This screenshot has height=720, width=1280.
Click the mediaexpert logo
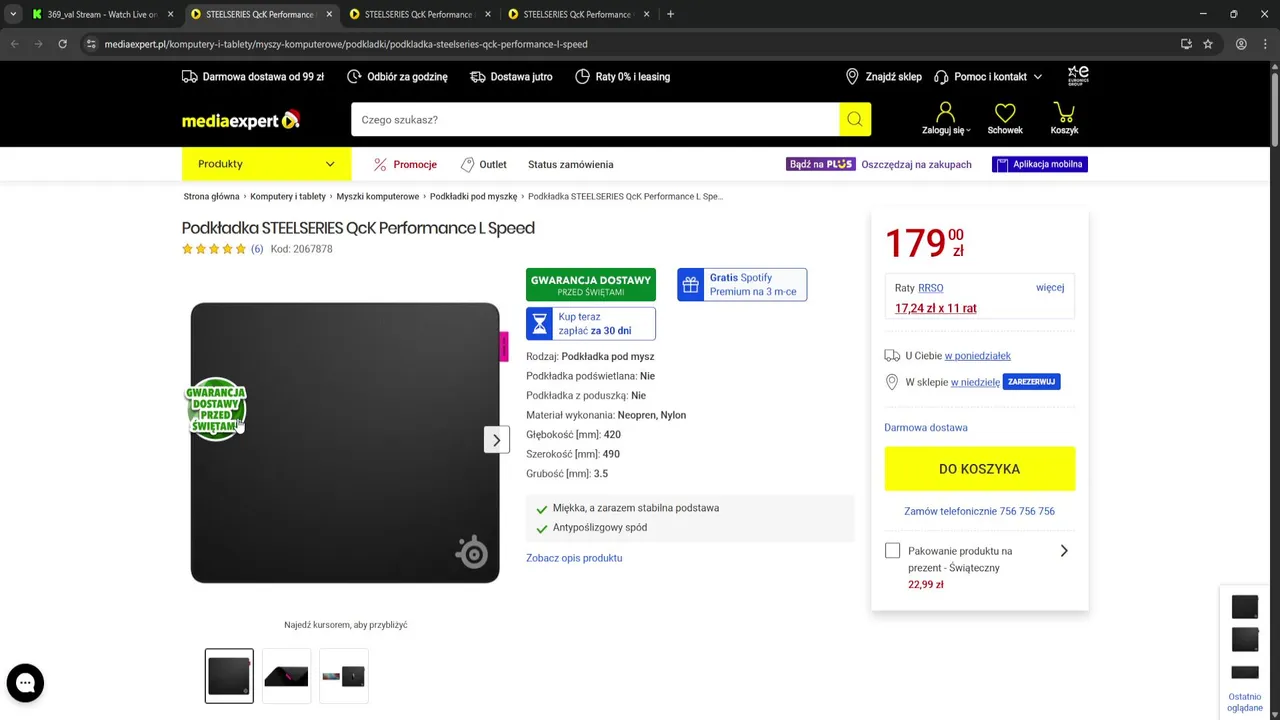coord(241,120)
